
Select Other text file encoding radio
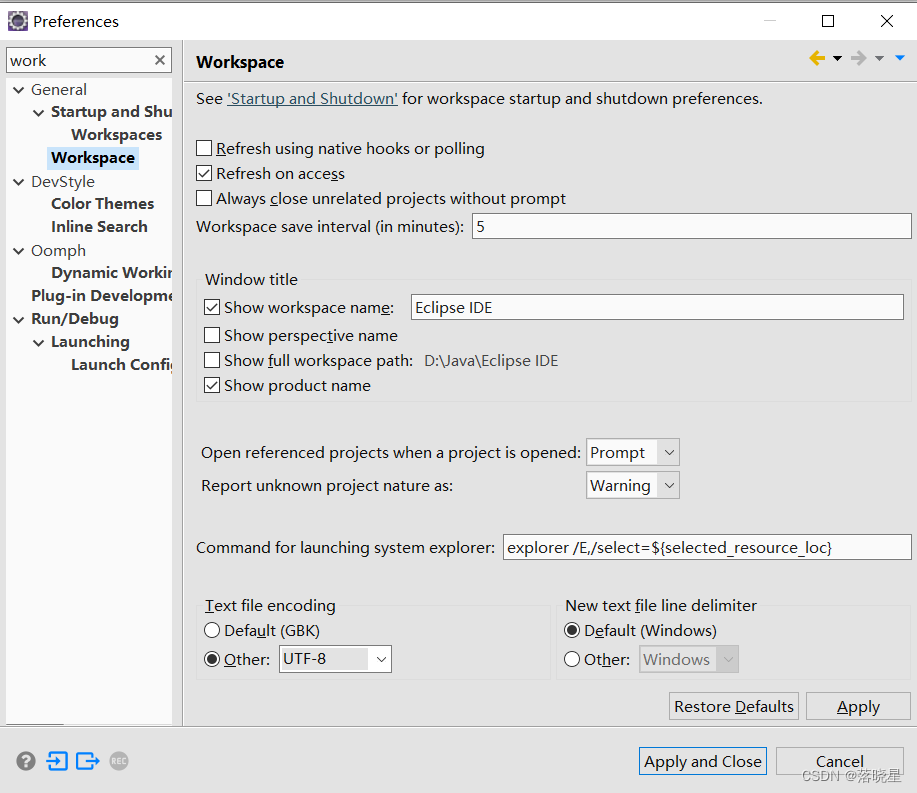pyautogui.click(x=212, y=659)
